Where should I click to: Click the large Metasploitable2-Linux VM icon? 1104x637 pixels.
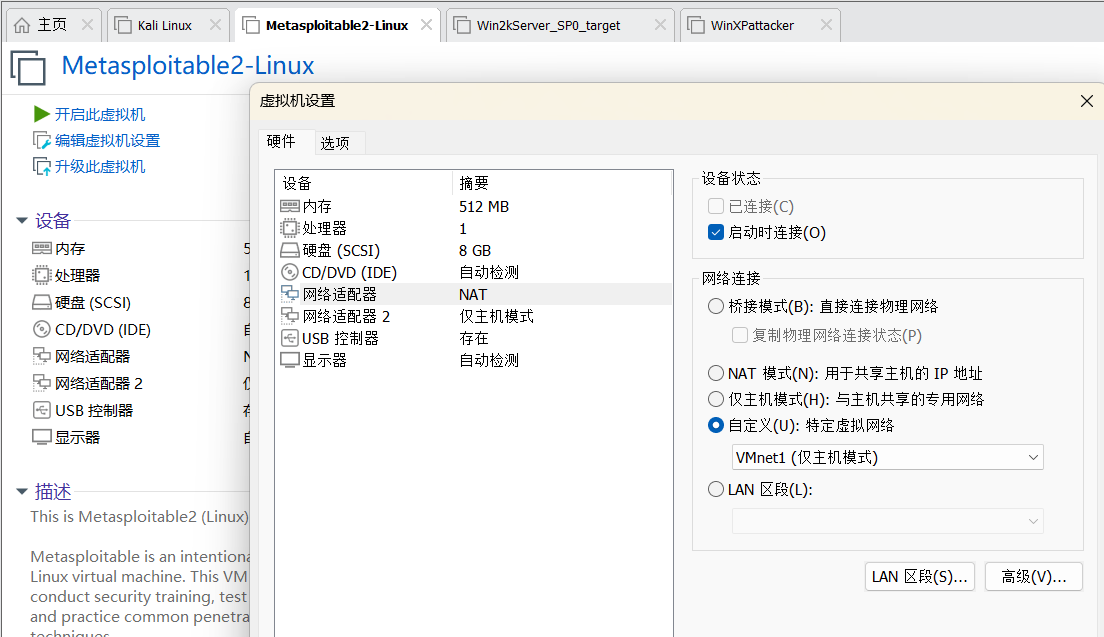28,68
